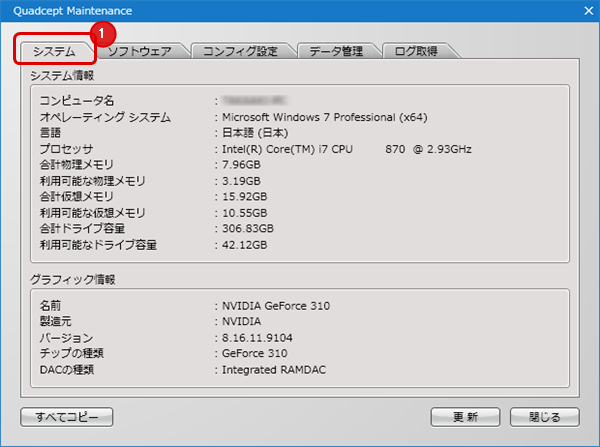This screenshot has width=600, height=447.
Task: Switch to the ソフトウェア tab
Action: [140, 51]
